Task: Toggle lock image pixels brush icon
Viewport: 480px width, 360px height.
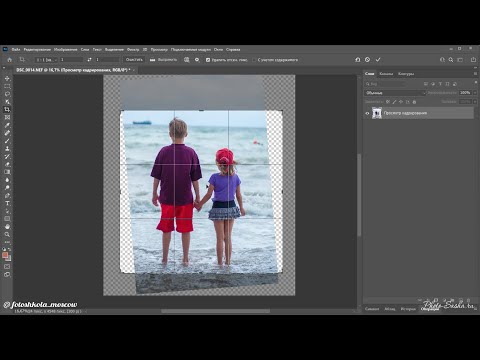Action: 394,102
